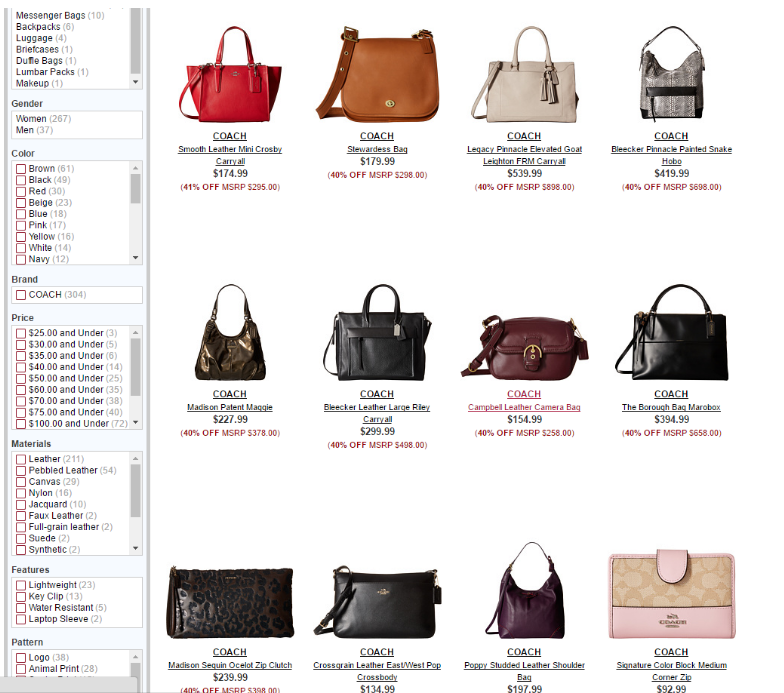This screenshot has height=693, width=784.
Task: View brown Stewardess Bag image
Action: coord(378,74)
